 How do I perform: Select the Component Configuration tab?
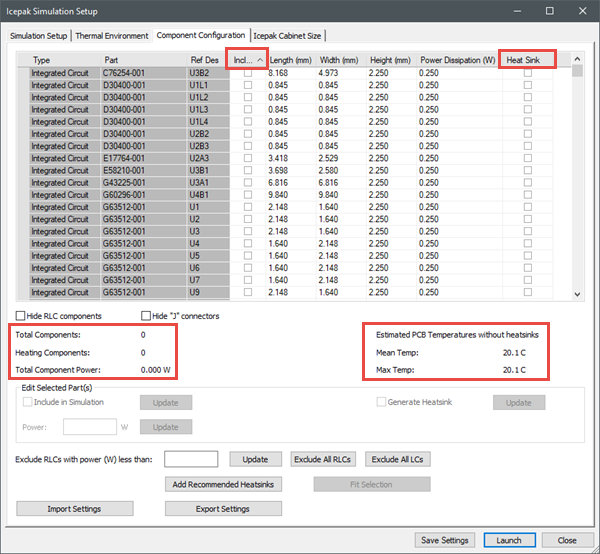click(x=201, y=35)
